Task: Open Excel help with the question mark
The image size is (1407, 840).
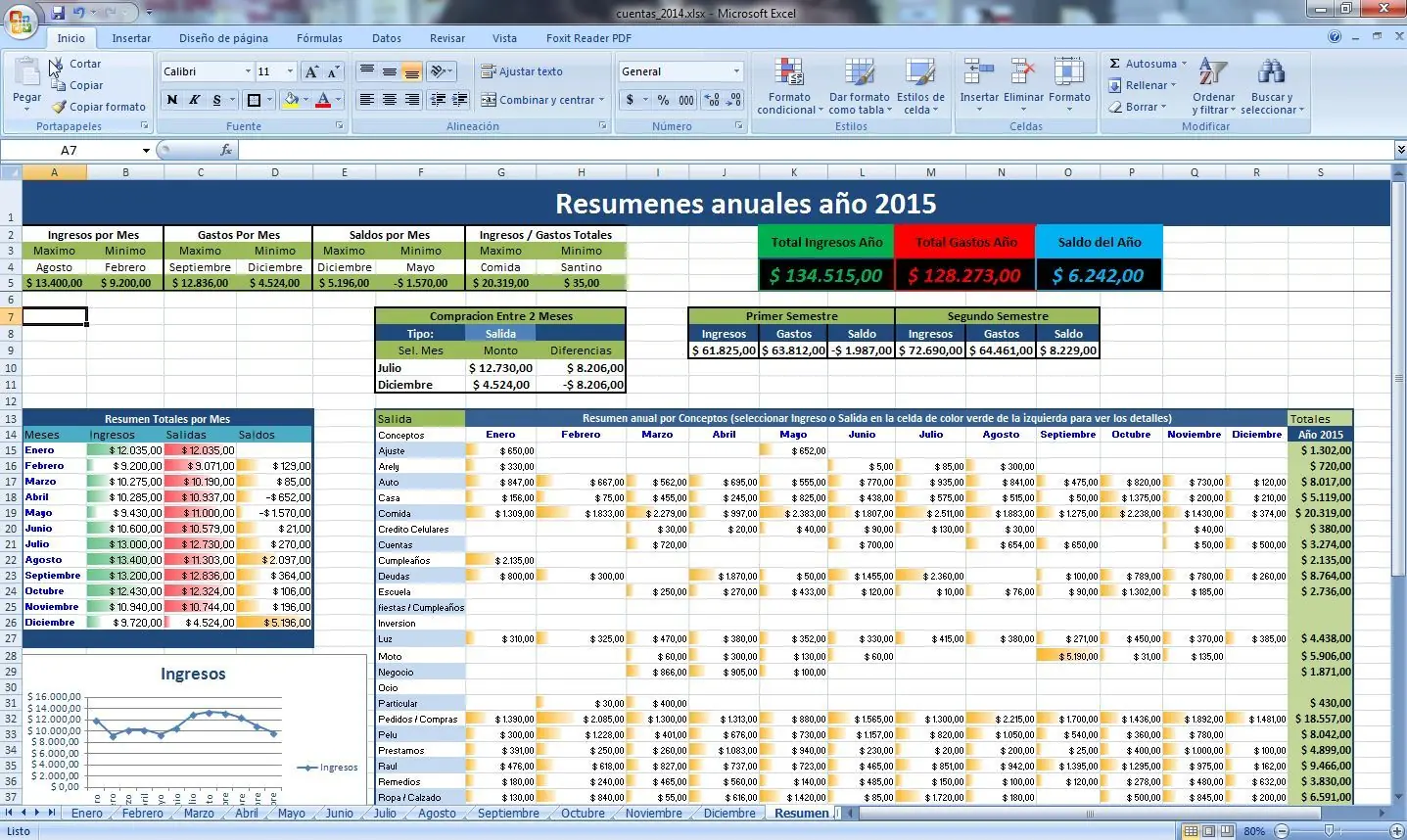Action: (1335, 37)
